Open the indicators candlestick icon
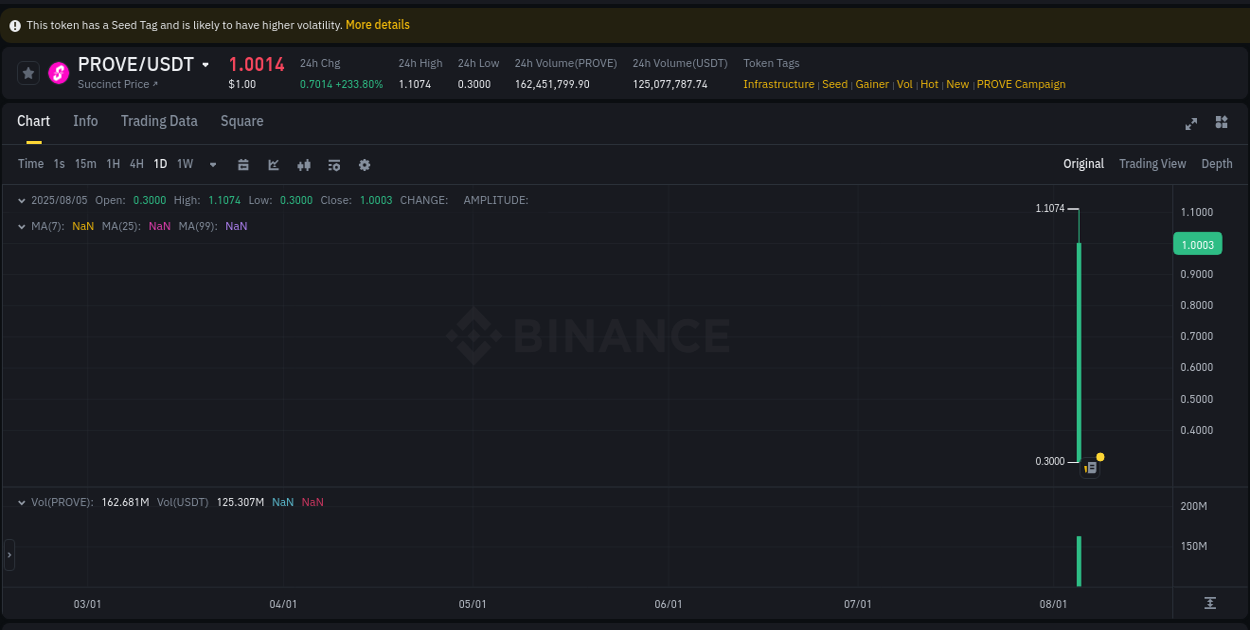The image size is (1250, 630). [303, 164]
